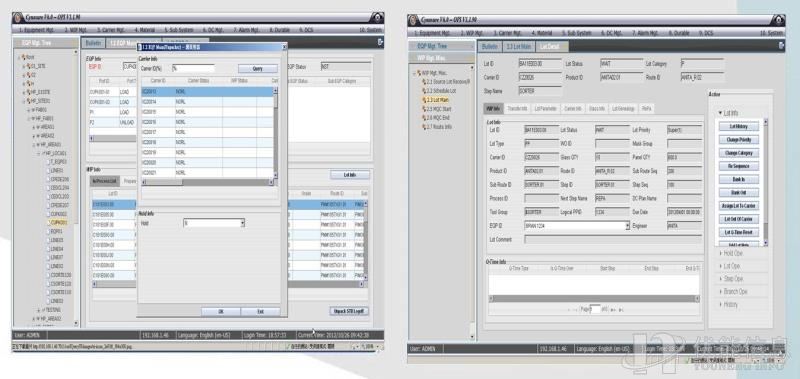Click the logout icon in left window tab bar
This screenshot has height=379, width=800.
click(380, 42)
